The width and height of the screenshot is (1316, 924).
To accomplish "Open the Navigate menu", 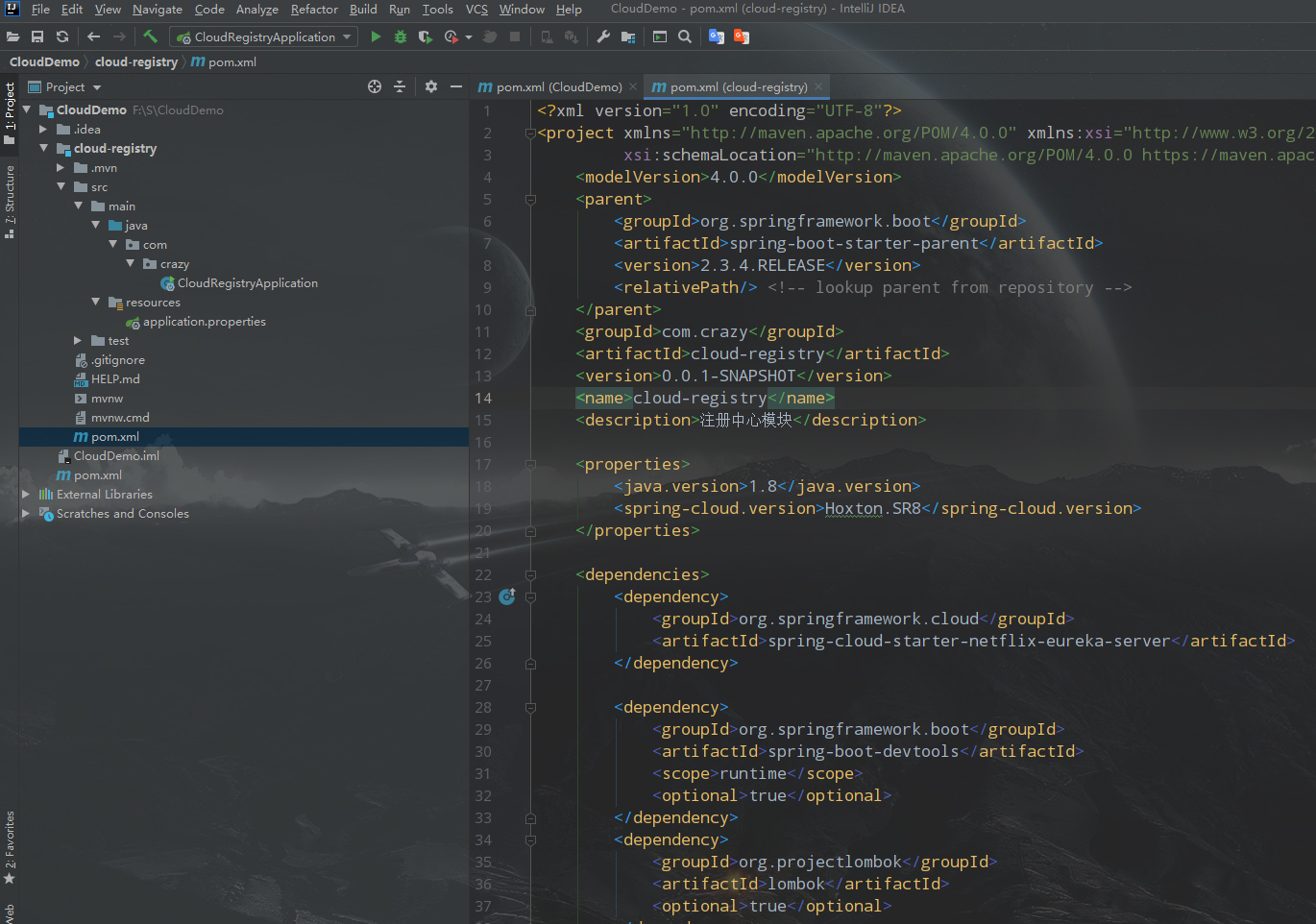I will pyautogui.click(x=158, y=10).
